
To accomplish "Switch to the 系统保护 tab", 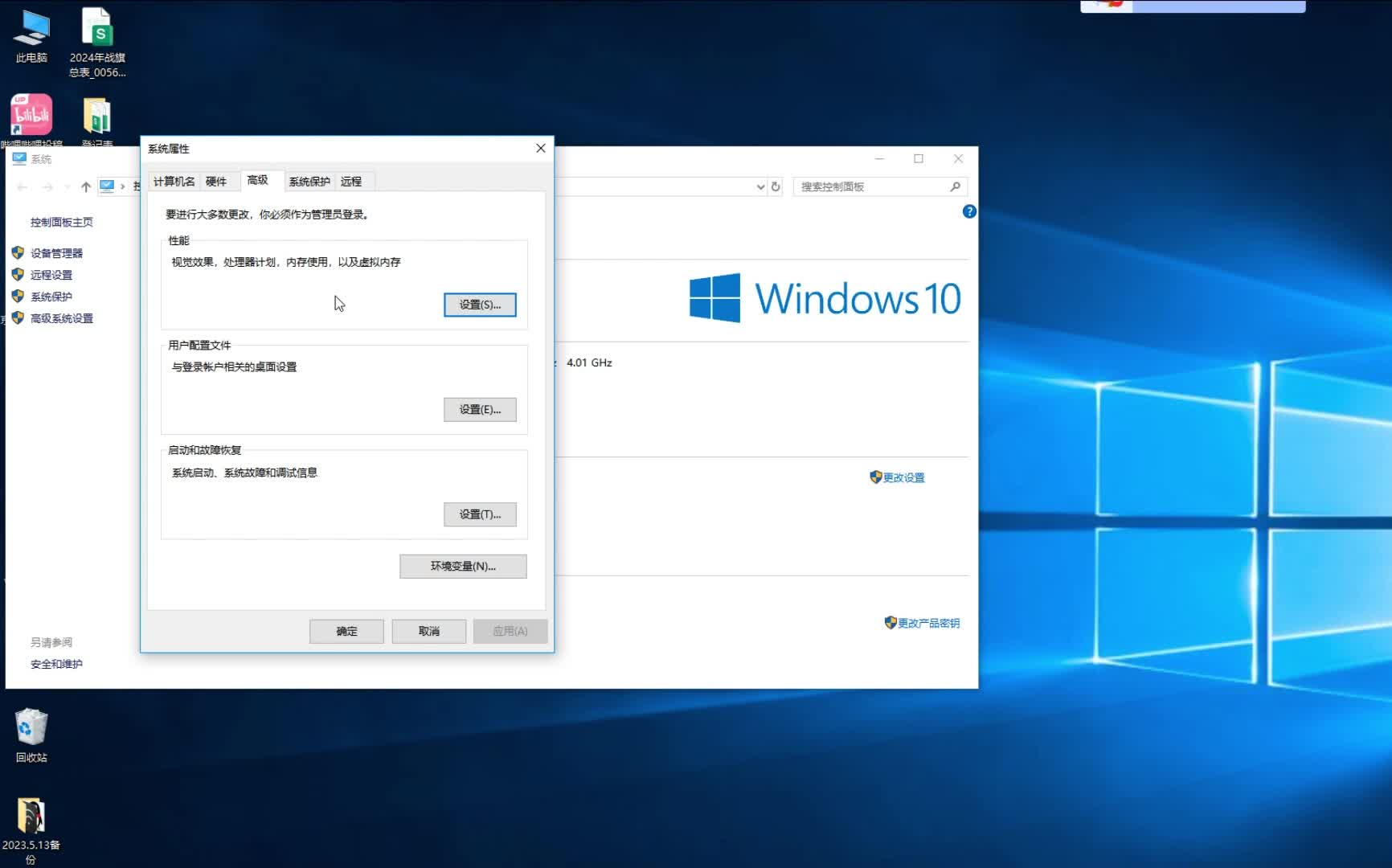I will tap(309, 182).
